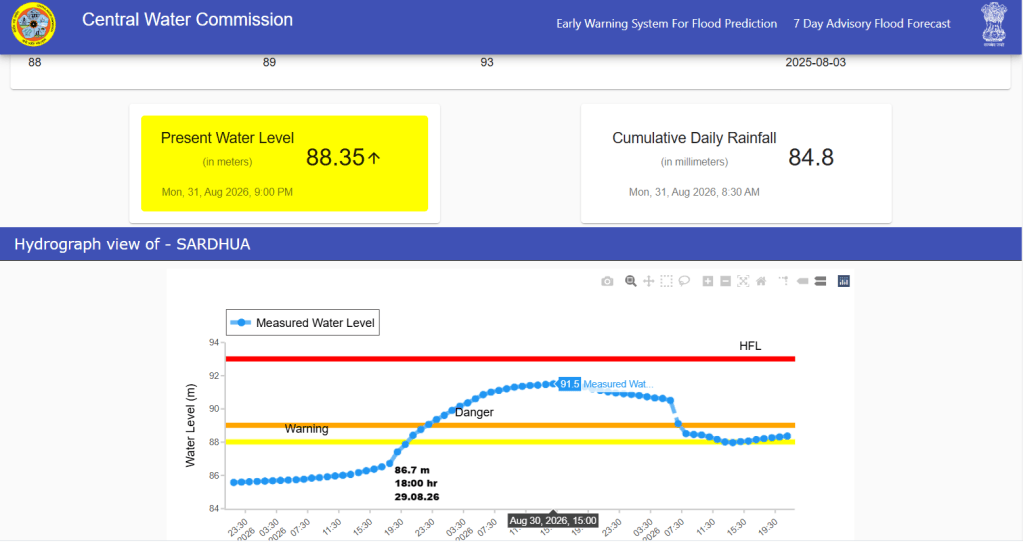The height and width of the screenshot is (545, 1023).
Task: Click the 91.5 data point on hydrograph
Action: pos(555,384)
